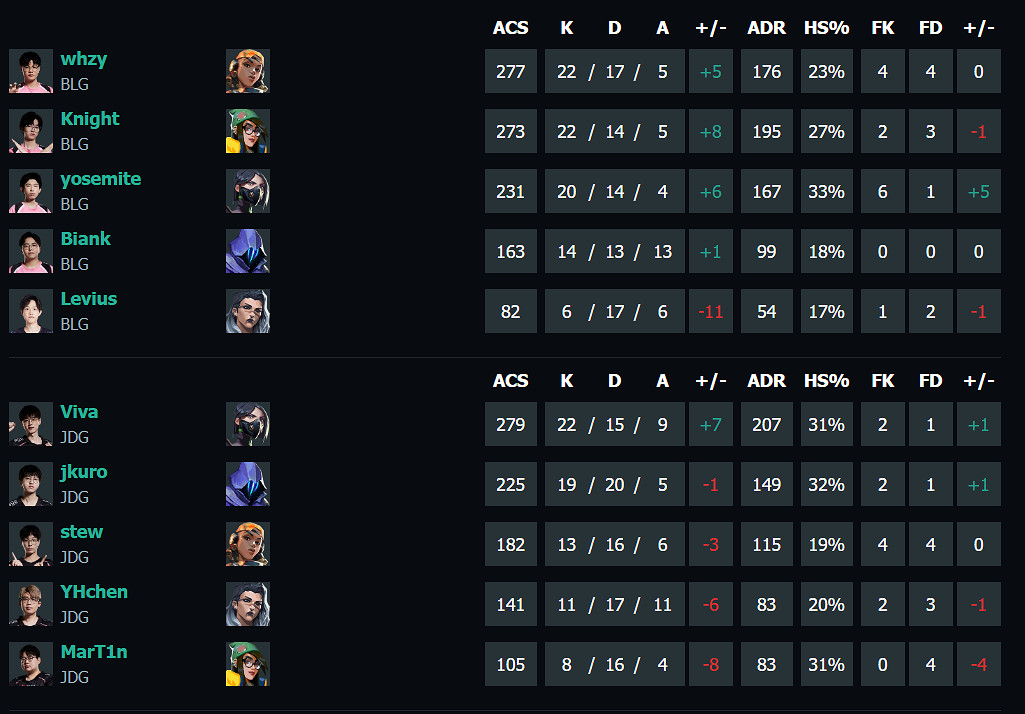This screenshot has height=714, width=1025.
Task: Click whzy's agent icon
Action: tap(247, 72)
